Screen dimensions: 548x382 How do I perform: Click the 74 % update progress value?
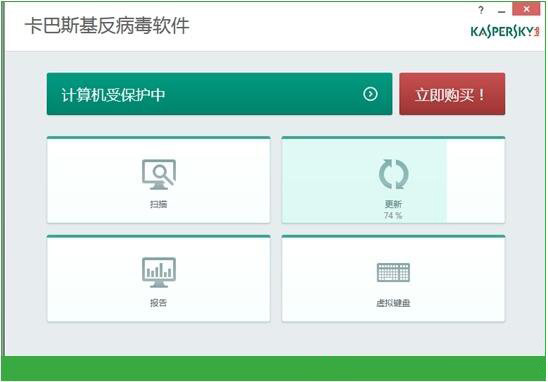[393, 216]
